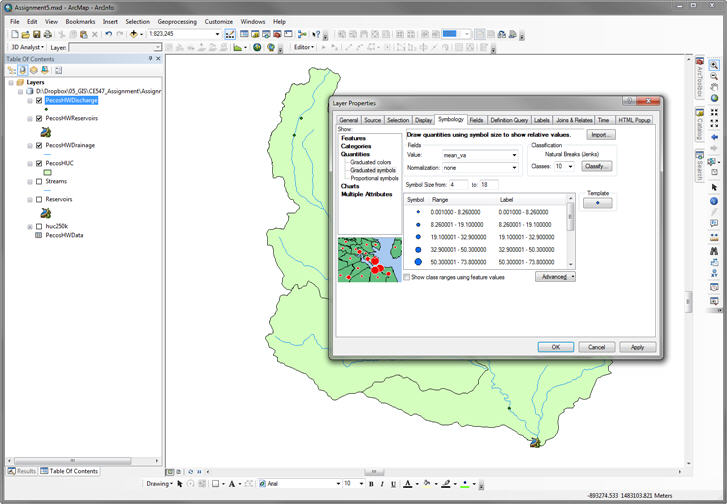Save the map with floppy icon

(x=37, y=34)
